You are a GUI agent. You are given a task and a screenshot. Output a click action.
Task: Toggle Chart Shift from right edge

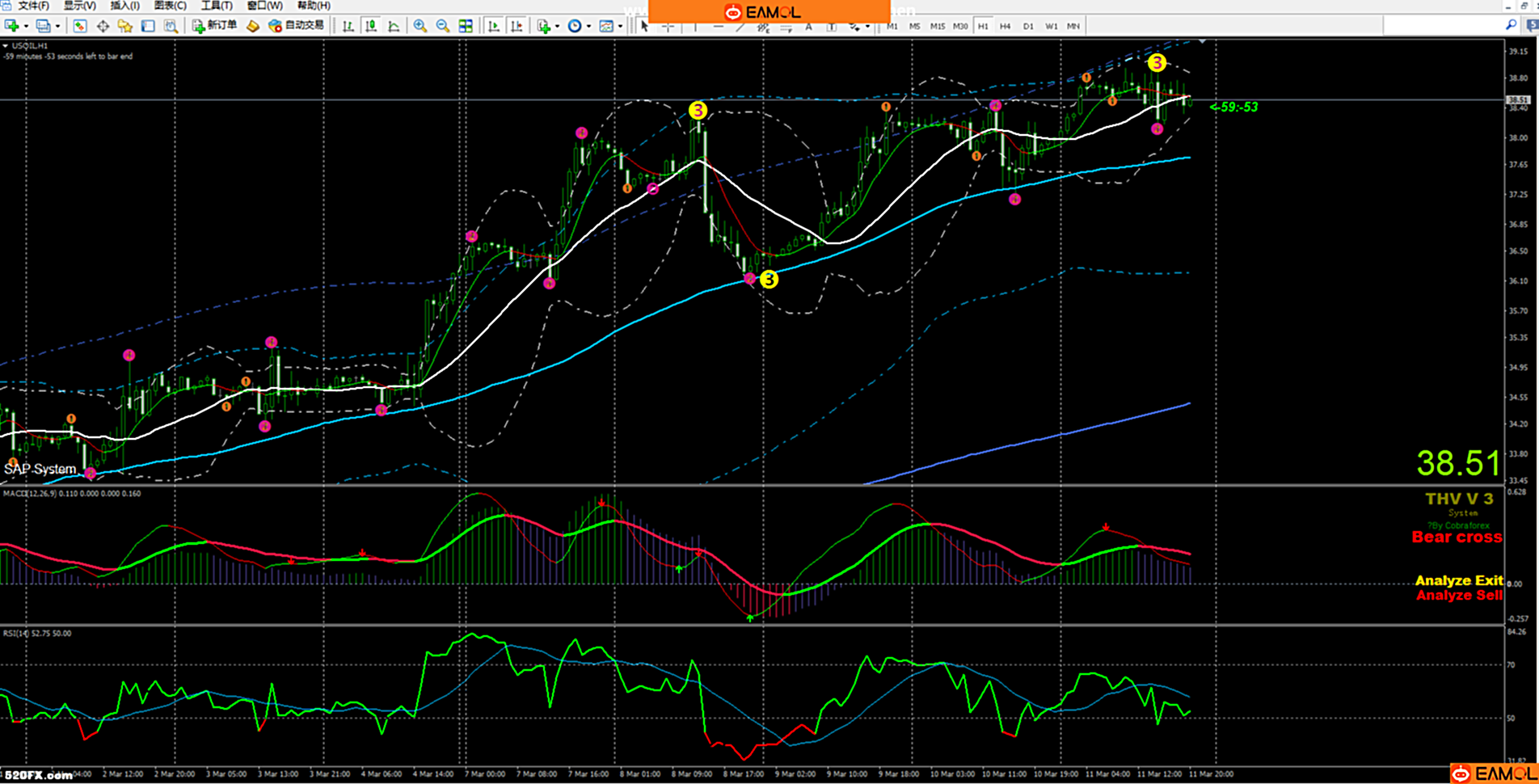[x=516, y=26]
